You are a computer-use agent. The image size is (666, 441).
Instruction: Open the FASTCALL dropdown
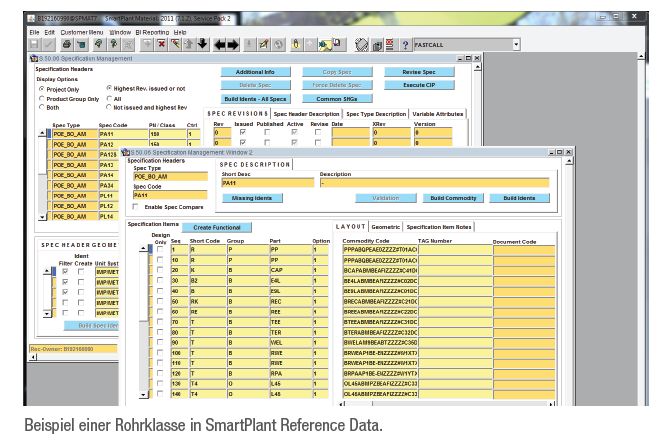coord(516,45)
